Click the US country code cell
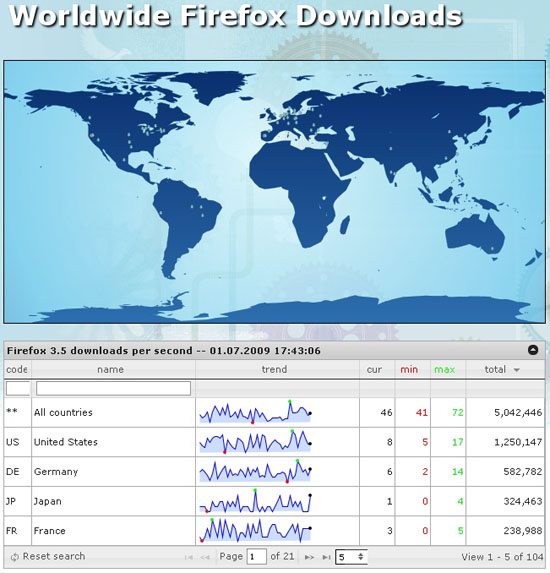The width and height of the screenshot is (550, 573). [12, 442]
